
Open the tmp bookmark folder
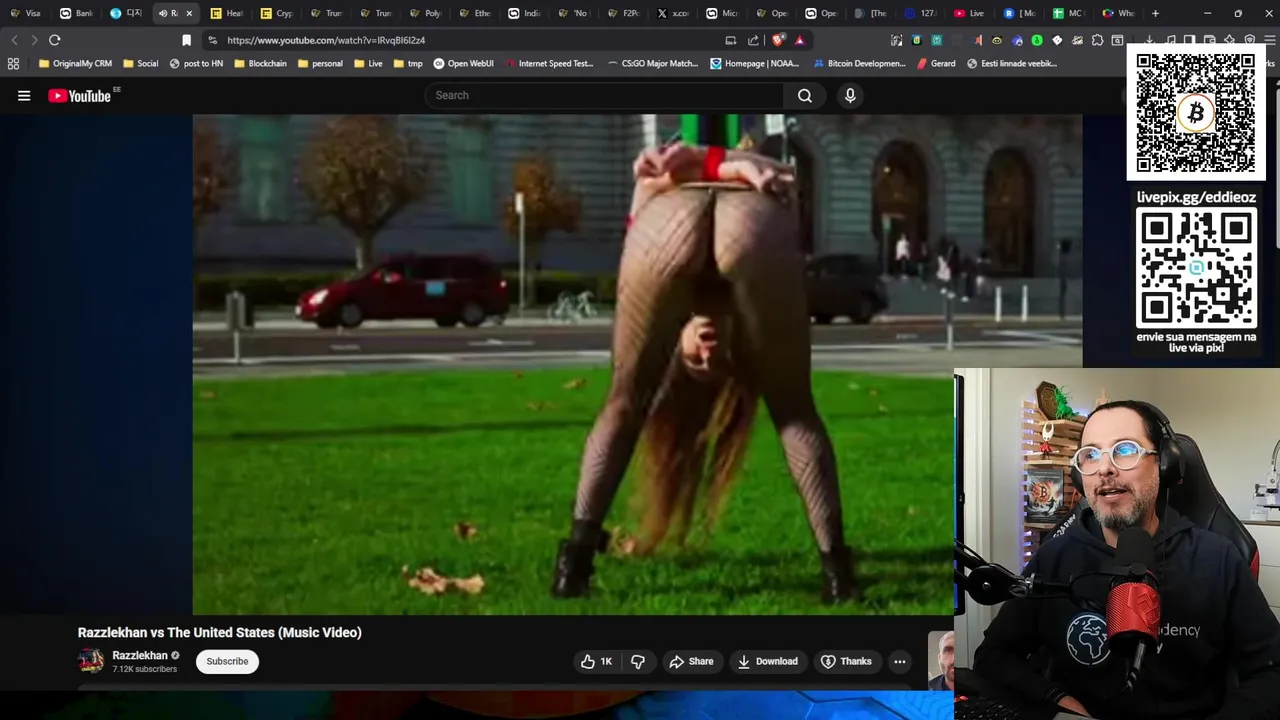[x=408, y=63]
